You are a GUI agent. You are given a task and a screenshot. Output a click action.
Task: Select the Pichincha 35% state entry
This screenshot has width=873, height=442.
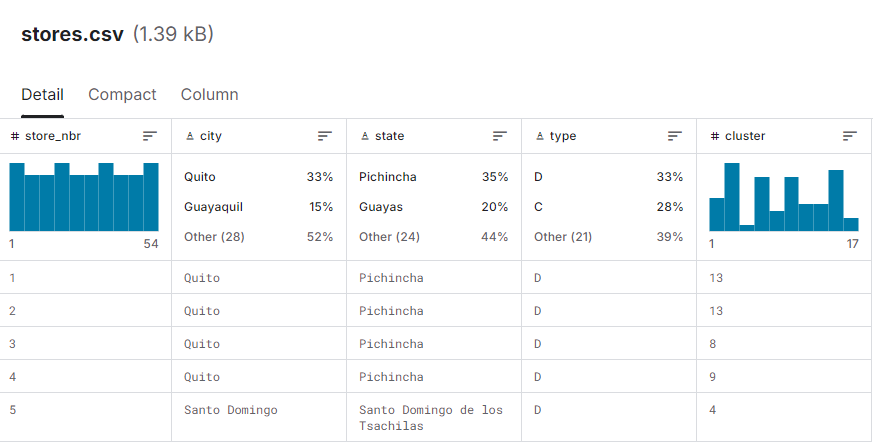(x=433, y=177)
